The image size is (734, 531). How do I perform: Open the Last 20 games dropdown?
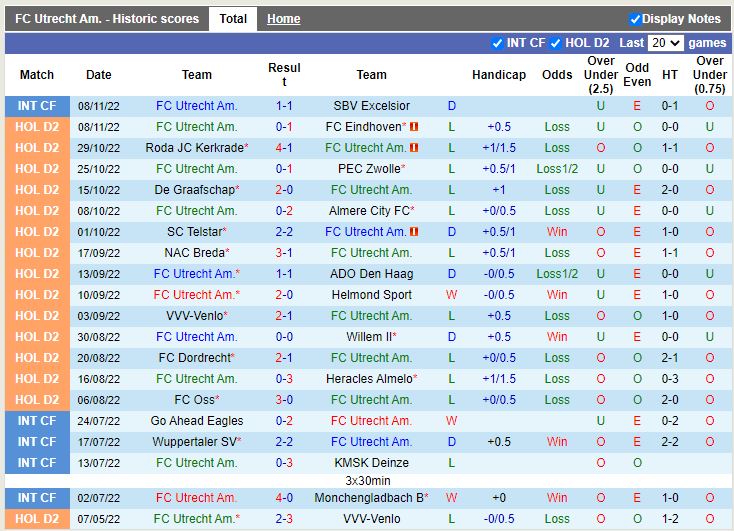[665, 43]
